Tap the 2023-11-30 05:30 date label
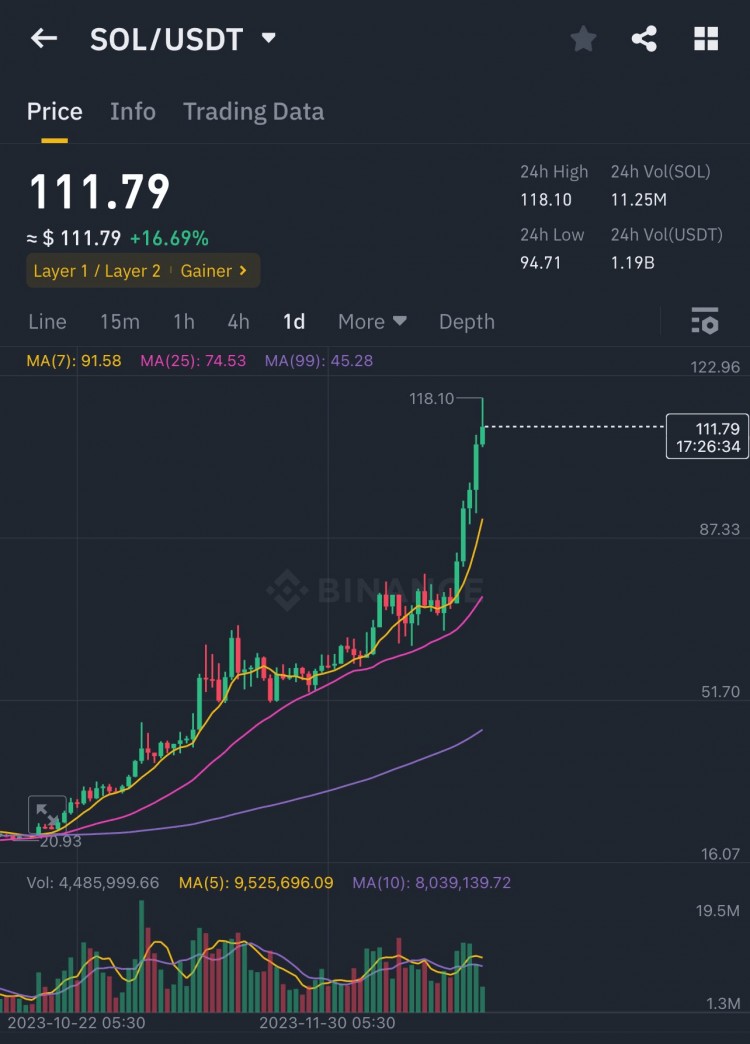The width and height of the screenshot is (750, 1044). [327, 1023]
